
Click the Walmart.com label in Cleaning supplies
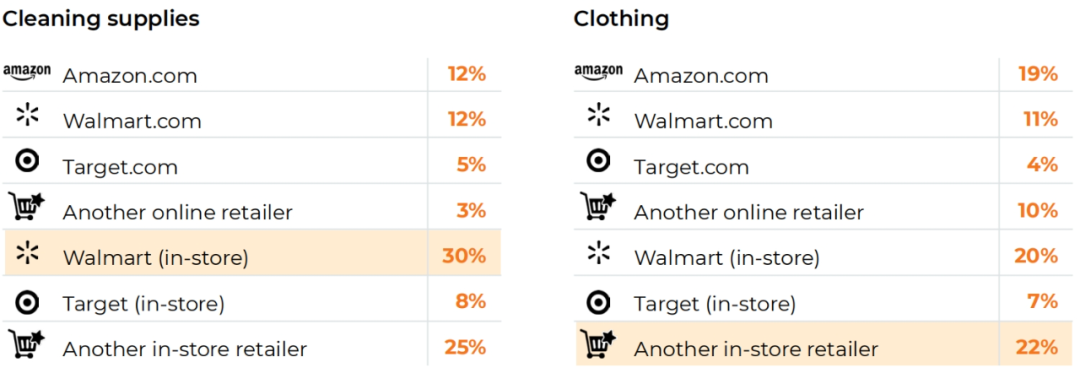point(132,122)
